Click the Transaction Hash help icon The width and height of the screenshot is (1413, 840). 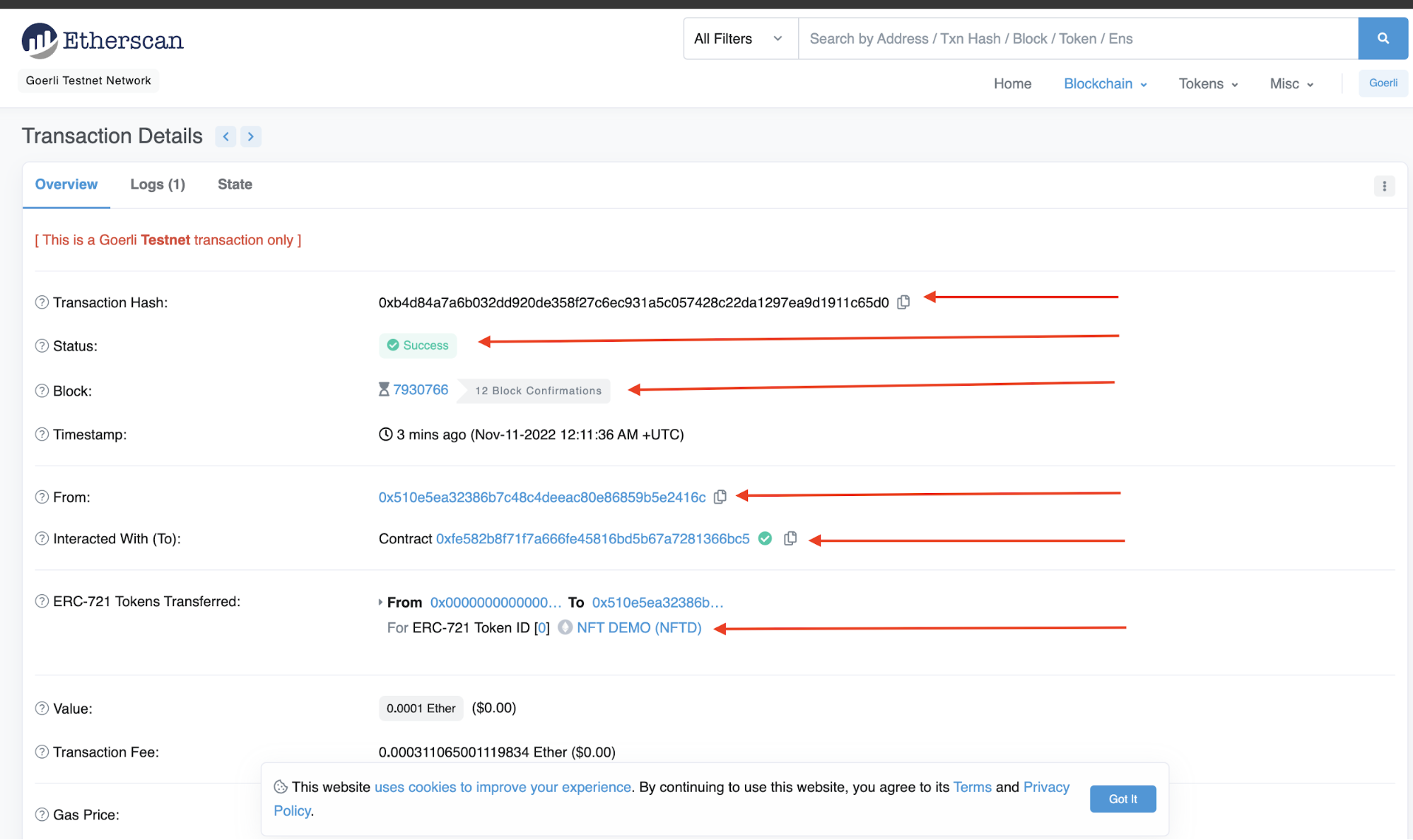[42, 302]
